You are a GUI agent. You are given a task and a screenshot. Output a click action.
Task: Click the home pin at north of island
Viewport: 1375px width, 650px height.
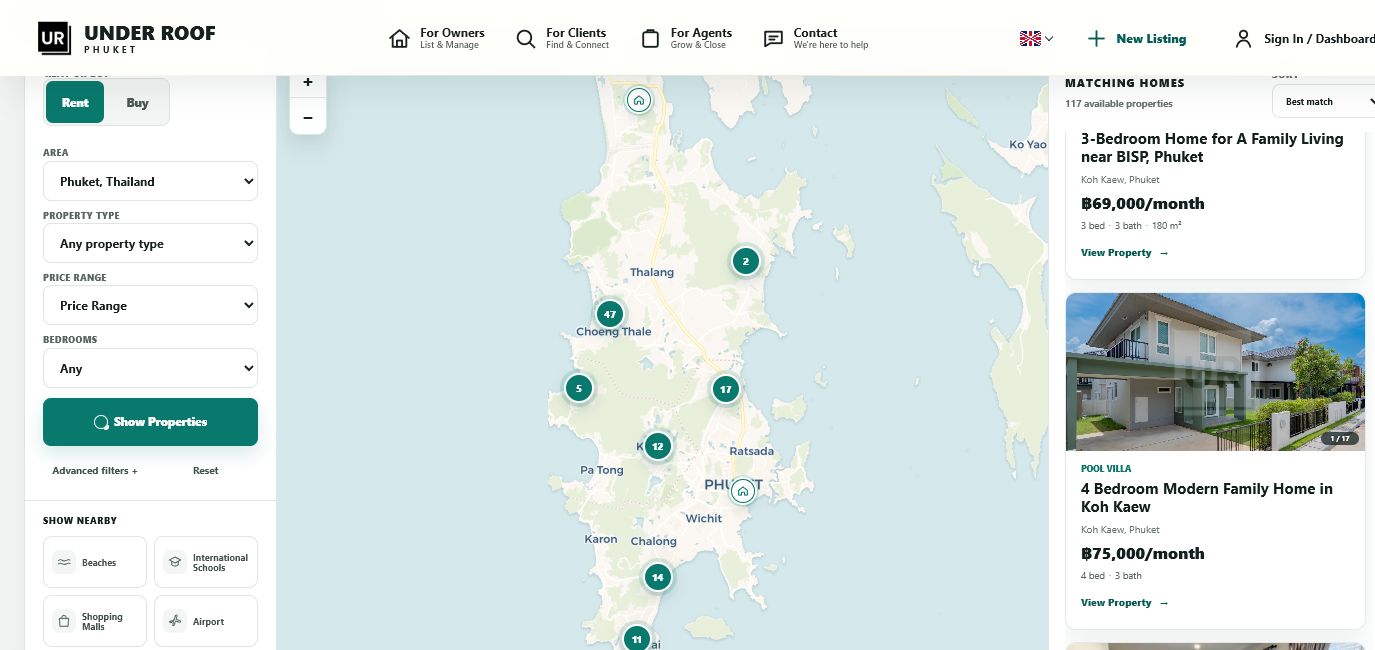tap(639, 100)
